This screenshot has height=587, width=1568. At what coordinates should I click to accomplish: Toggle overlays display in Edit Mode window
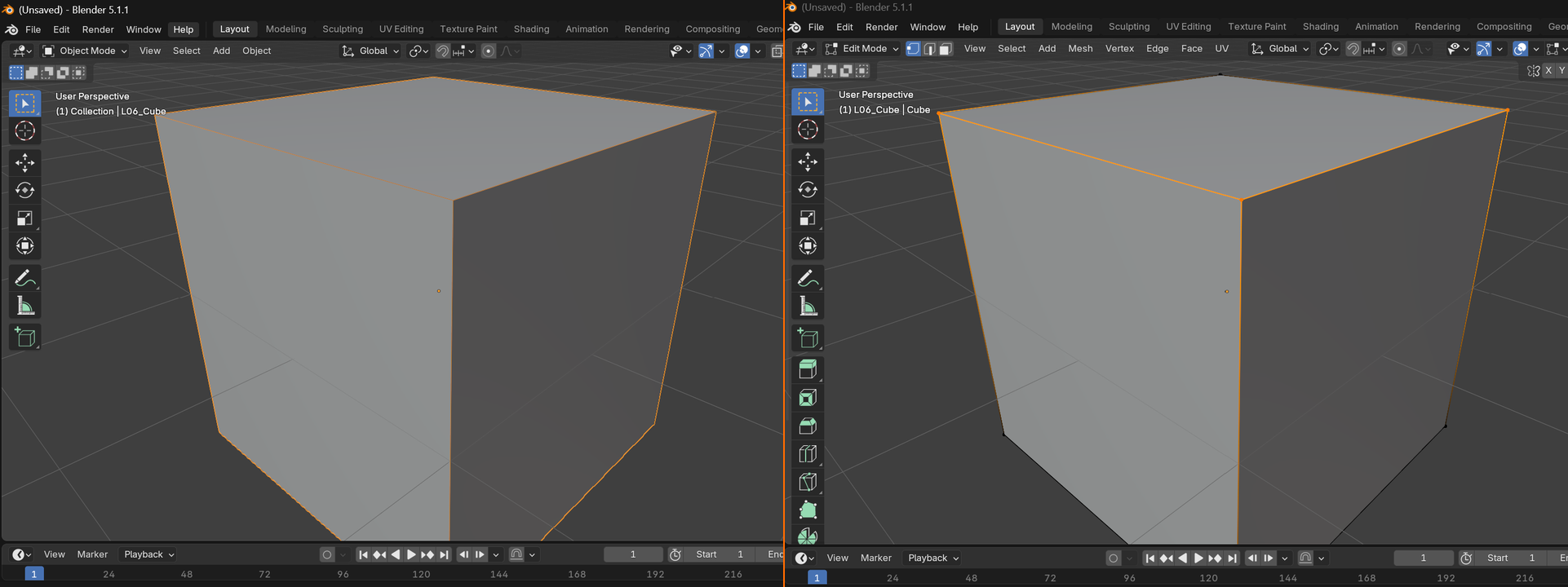coord(1521,49)
